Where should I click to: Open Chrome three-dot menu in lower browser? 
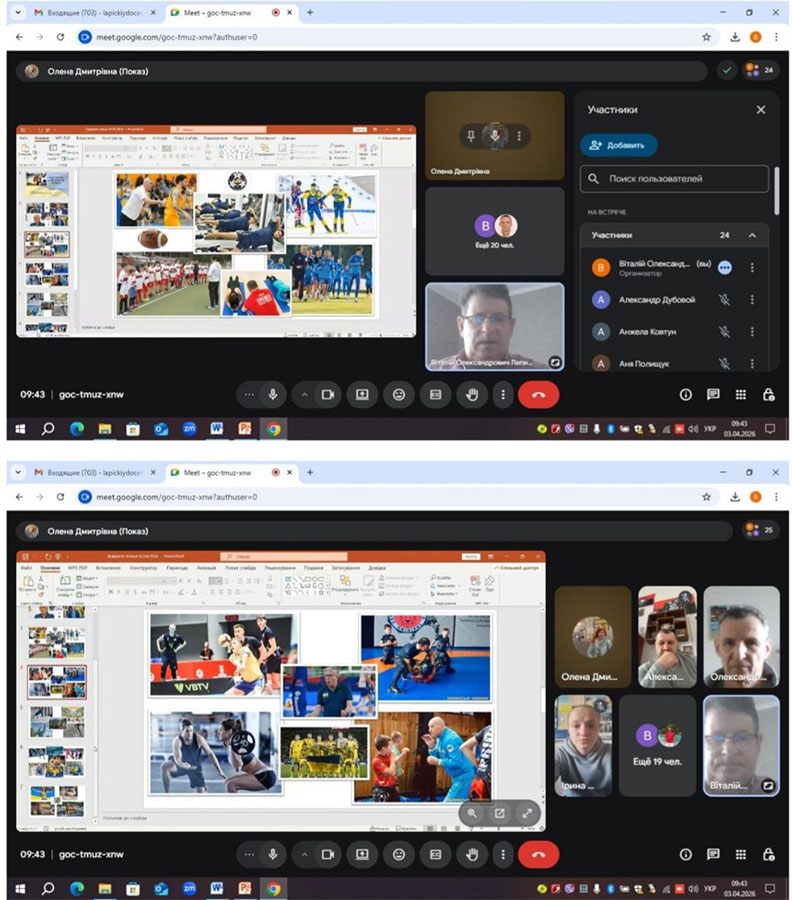coord(776,496)
